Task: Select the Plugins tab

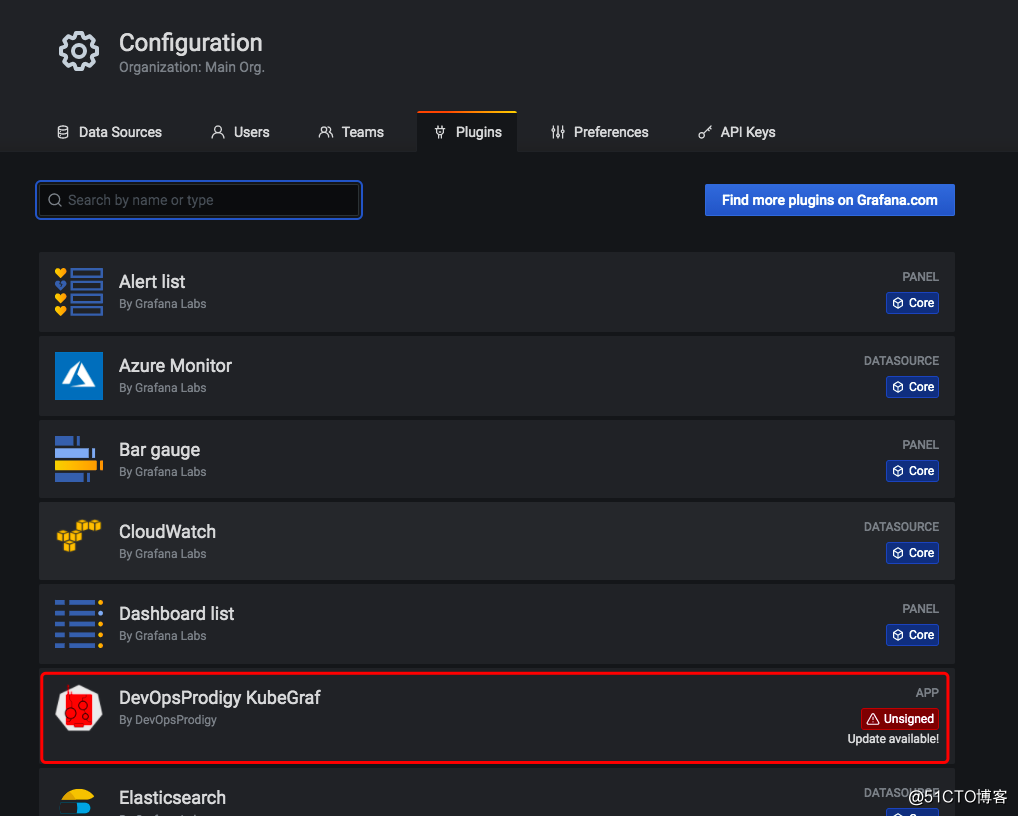Action: click(x=467, y=132)
